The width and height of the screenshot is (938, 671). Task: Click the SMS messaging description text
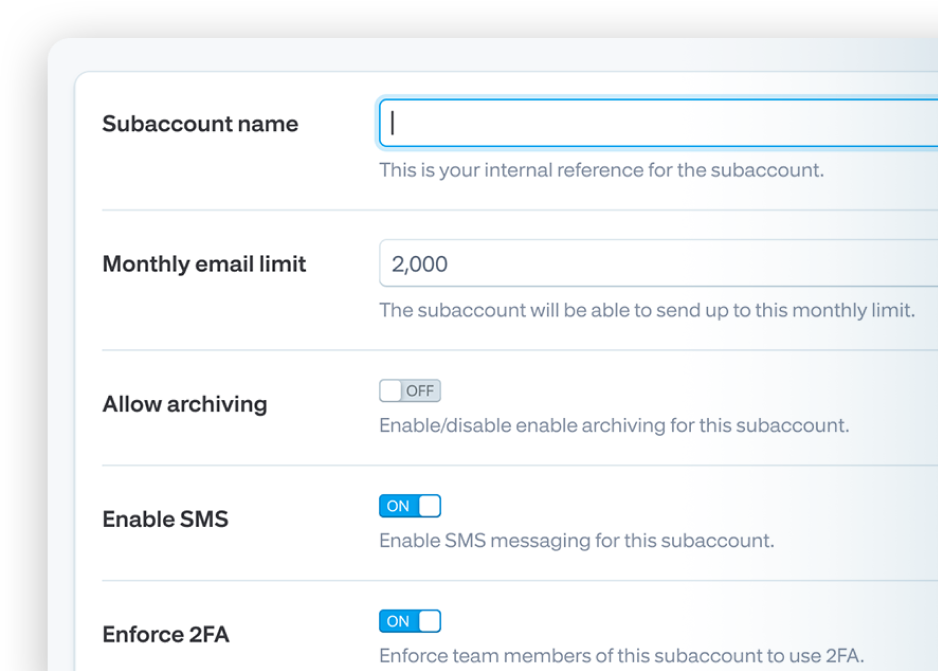click(x=576, y=541)
